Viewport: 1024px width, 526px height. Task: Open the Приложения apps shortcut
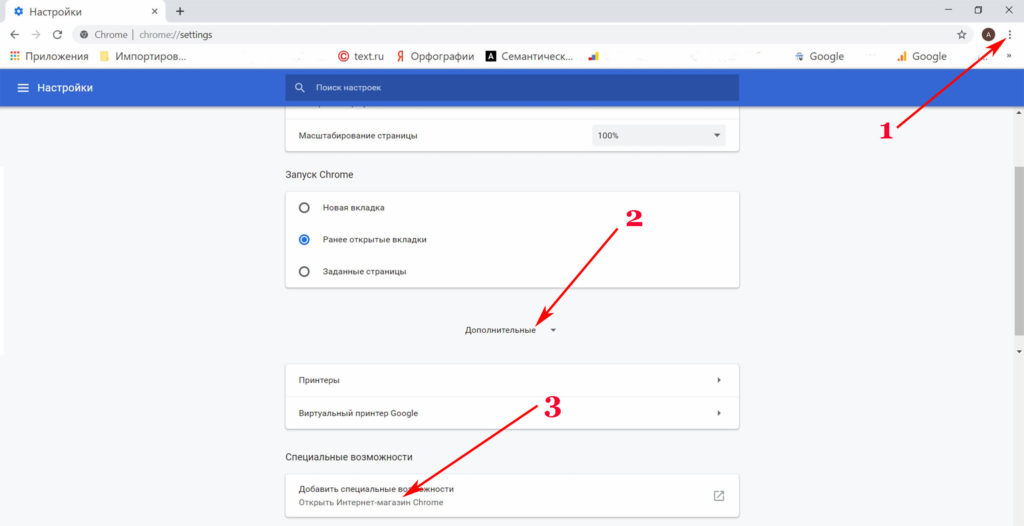(49, 56)
